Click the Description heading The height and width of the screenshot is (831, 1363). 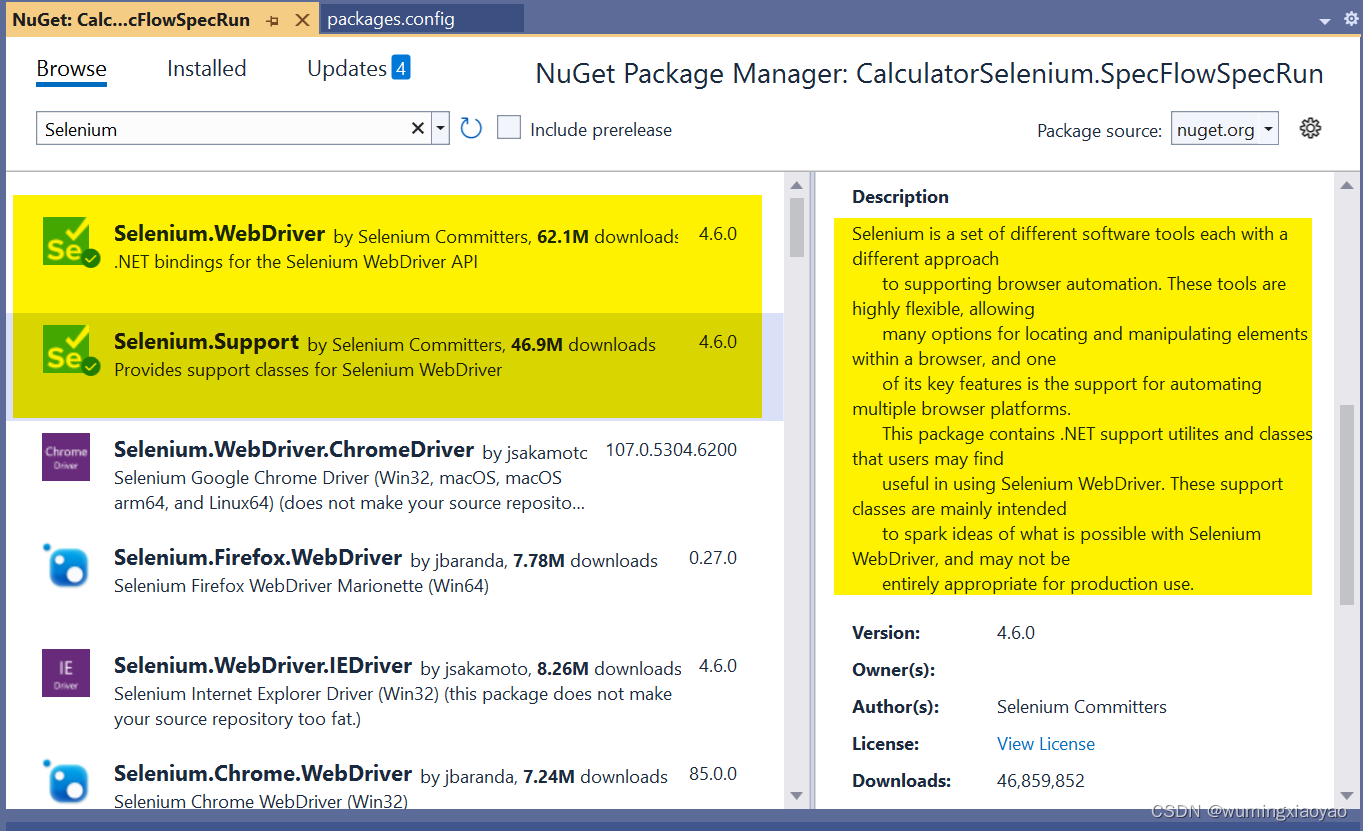click(900, 197)
